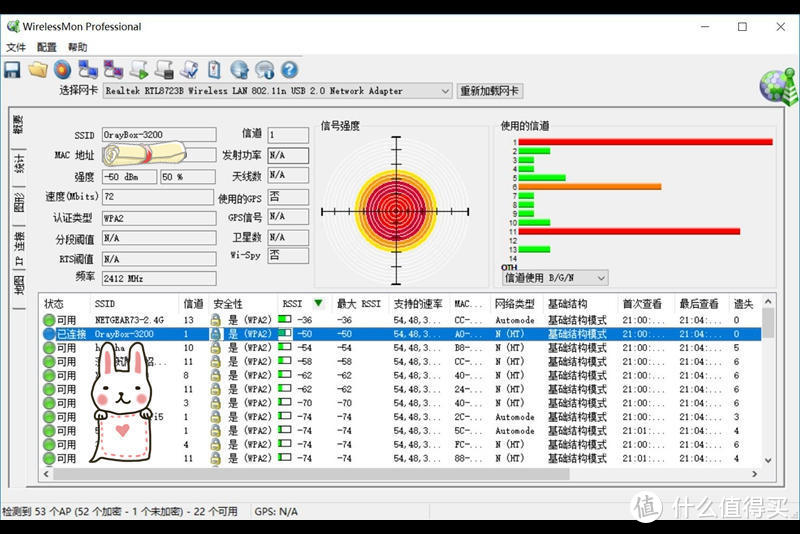Switch to the 图形 side tab

pos(18,202)
